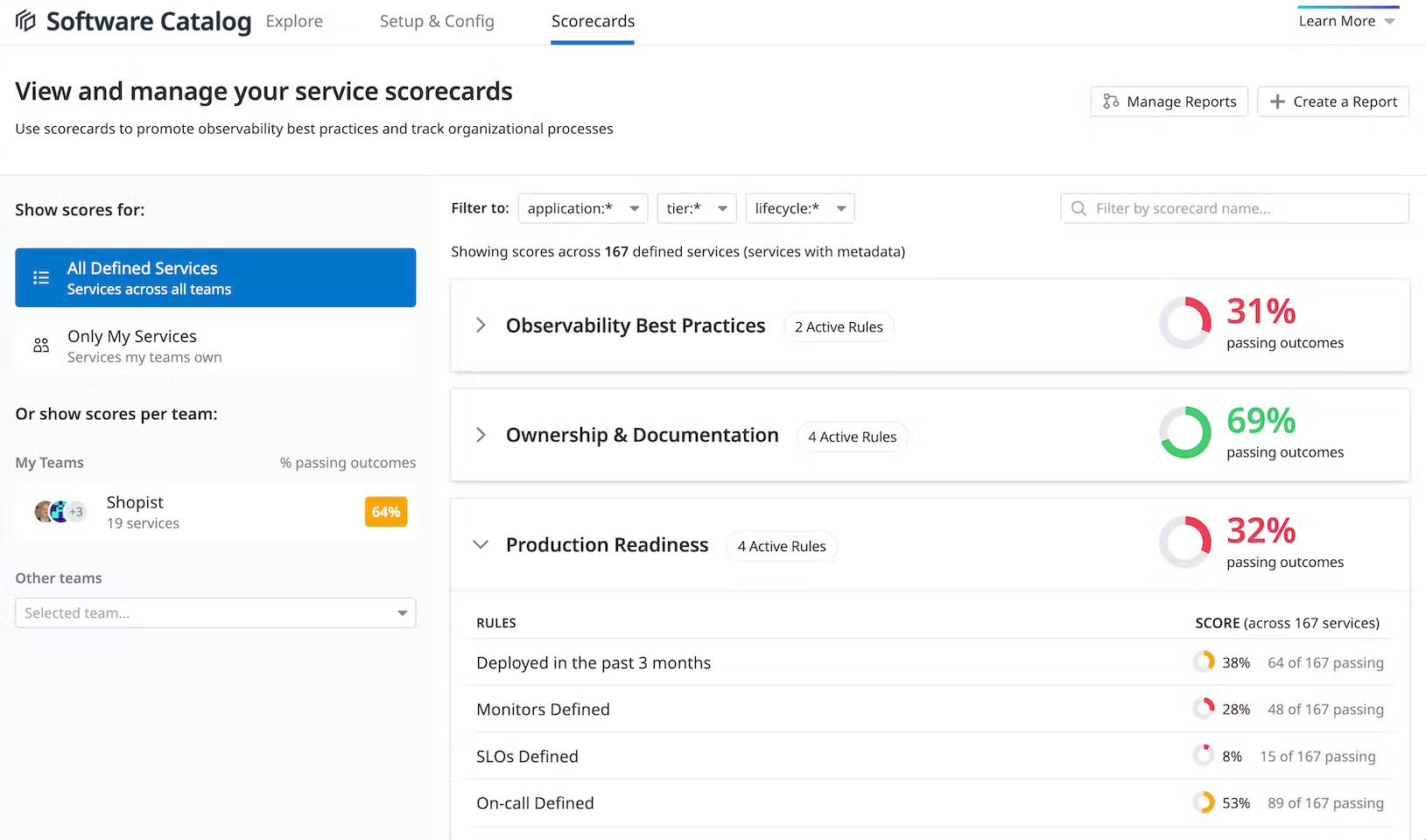Click the 8% pie icon for SLOs Defined
The image size is (1426, 840).
1204,755
